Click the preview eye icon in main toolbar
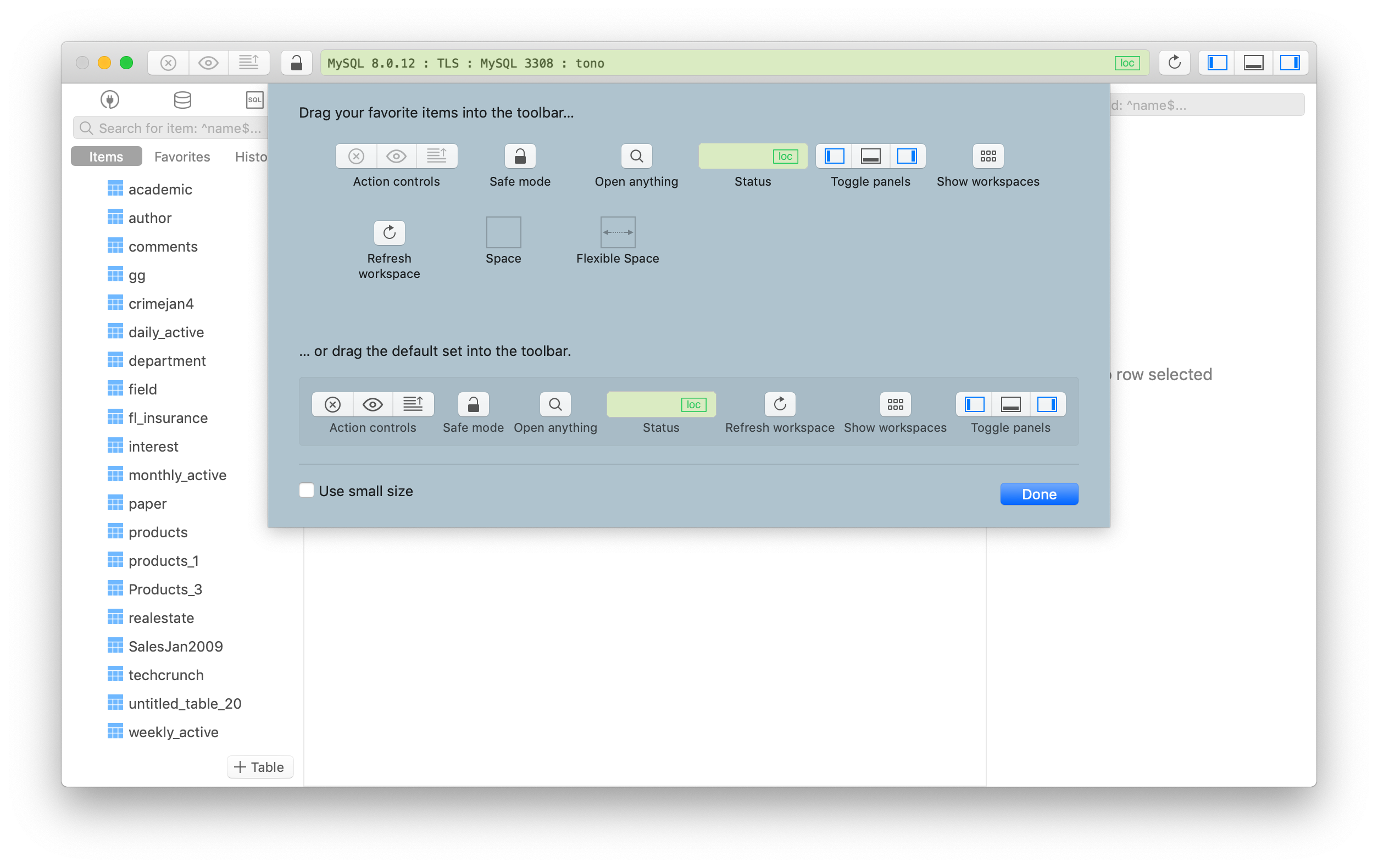The height and width of the screenshot is (868, 1378). point(208,63)
